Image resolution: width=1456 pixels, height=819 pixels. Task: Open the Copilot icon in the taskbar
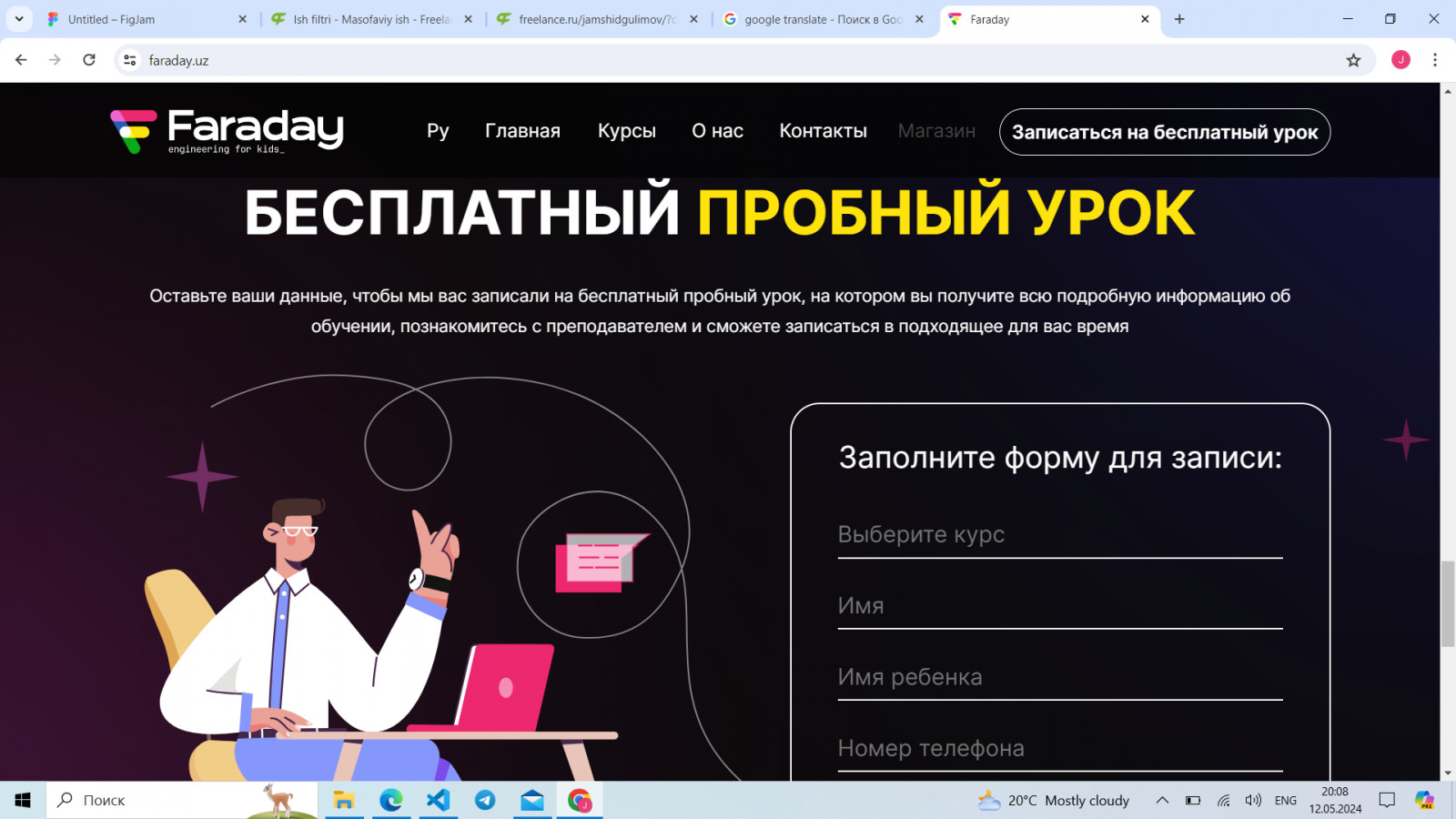[1424, 800]
